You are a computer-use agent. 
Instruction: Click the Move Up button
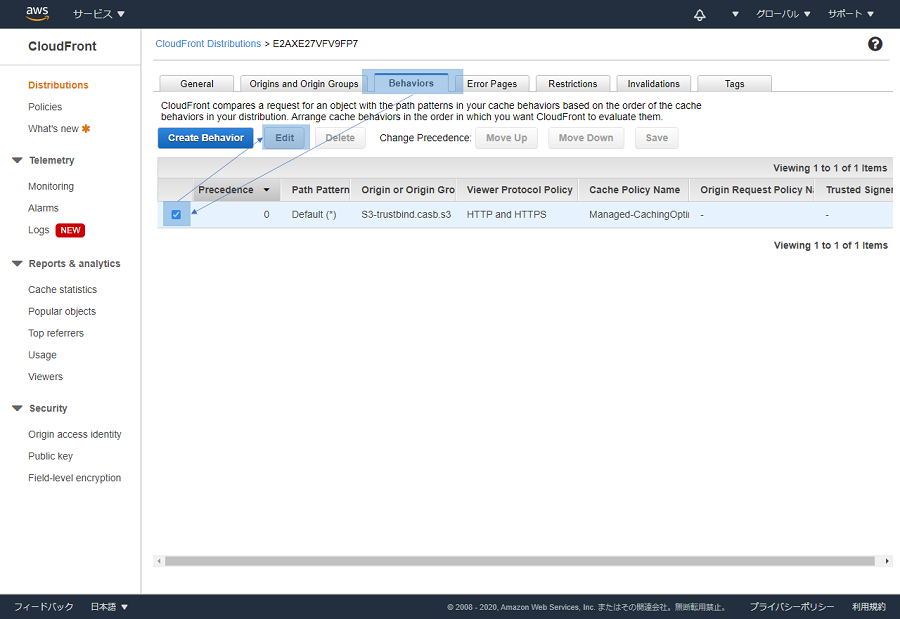[506, 138]
